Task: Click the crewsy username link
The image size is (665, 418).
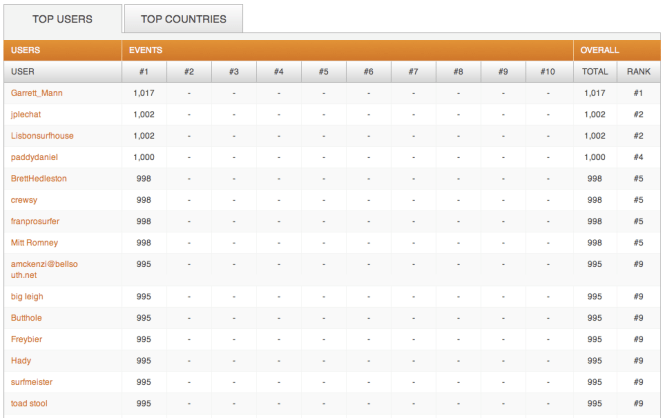Action: [25, 200]
